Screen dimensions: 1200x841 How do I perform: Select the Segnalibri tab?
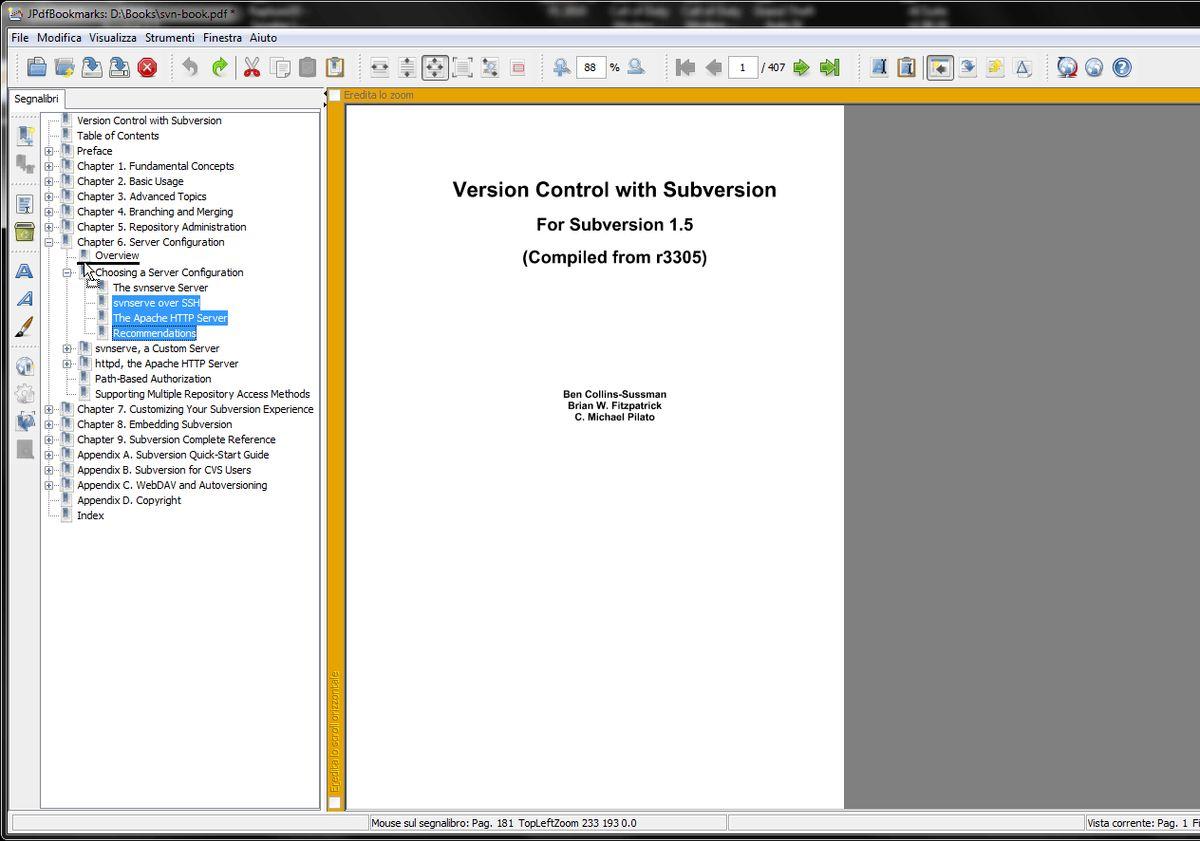[37, 99]
